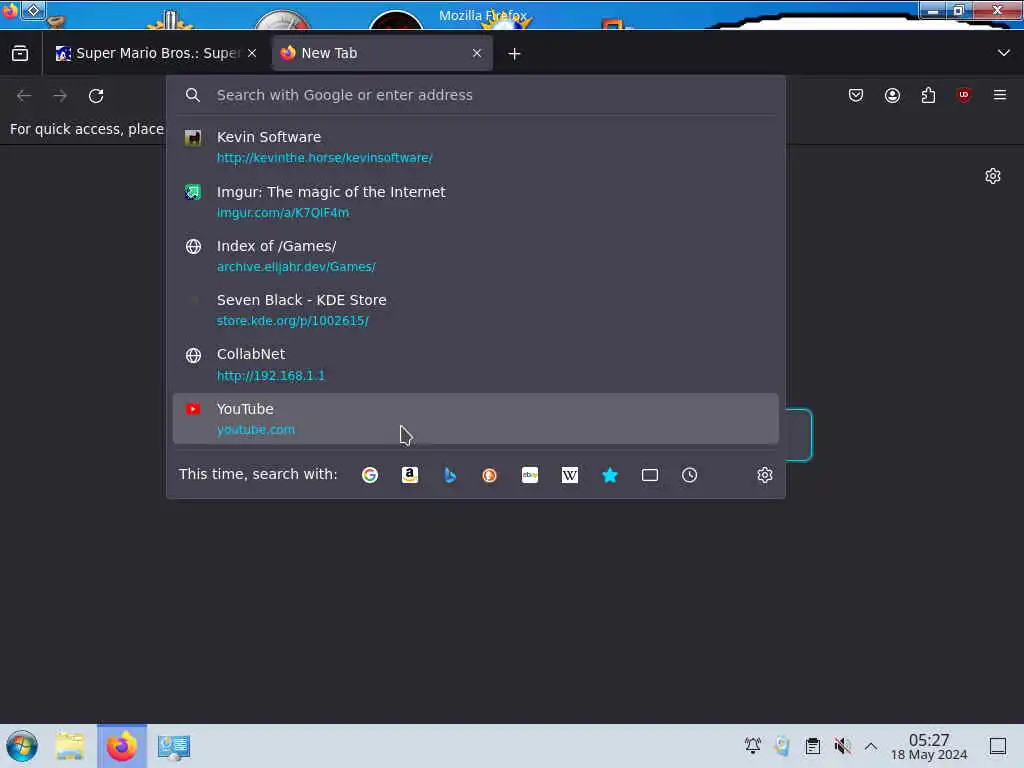Search this time with Wikipedia
Viewport: 1024px width, 768px height.
tap(569, 475)
